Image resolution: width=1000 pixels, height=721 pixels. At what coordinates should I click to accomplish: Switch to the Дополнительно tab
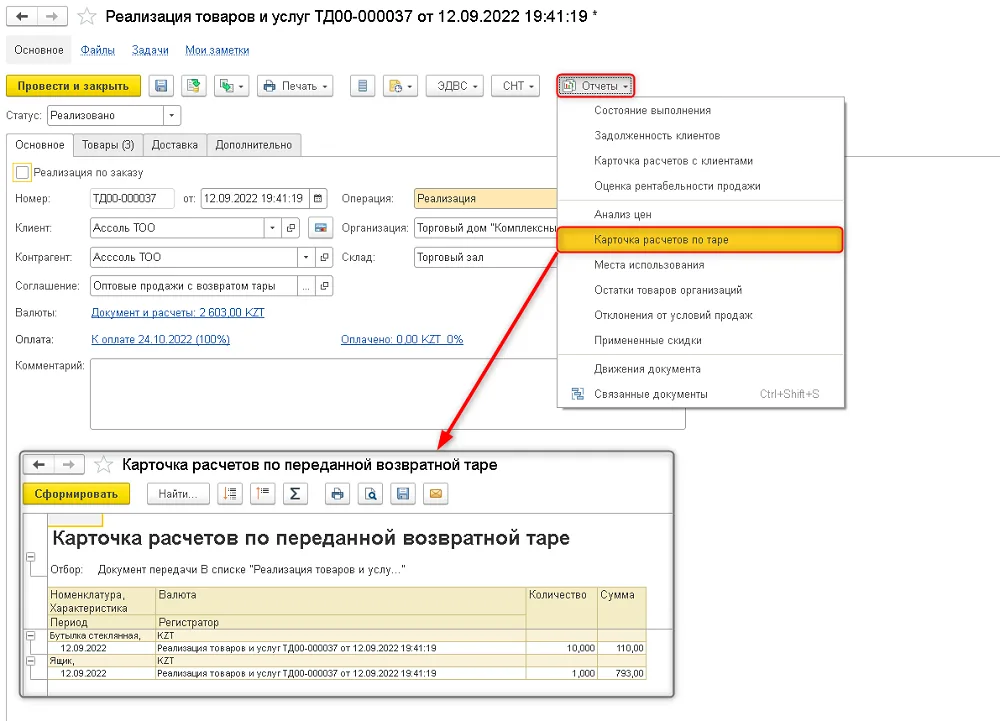click(254, 145)
